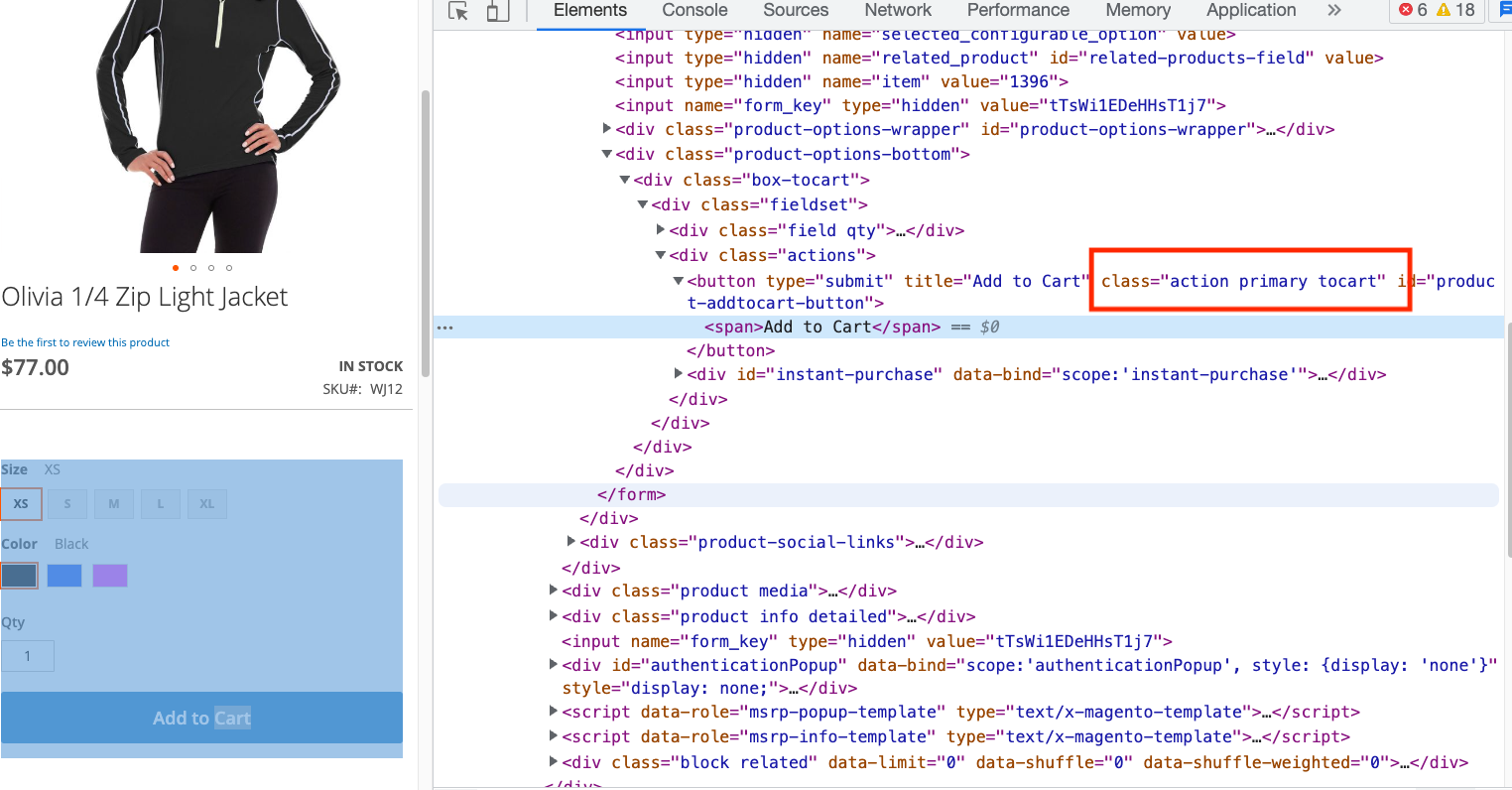Expand the field qty div node
Viewport: 1512px width, 790px height.
661,229
